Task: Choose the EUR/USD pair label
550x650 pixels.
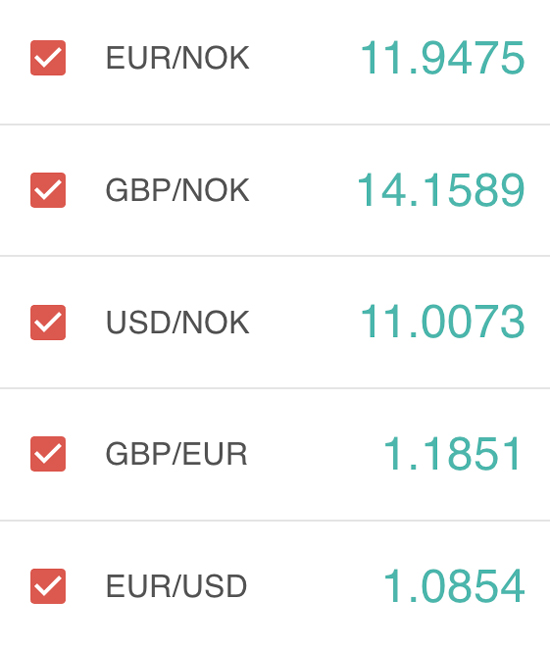Action: pyautogui.click(x=177, y=586)
